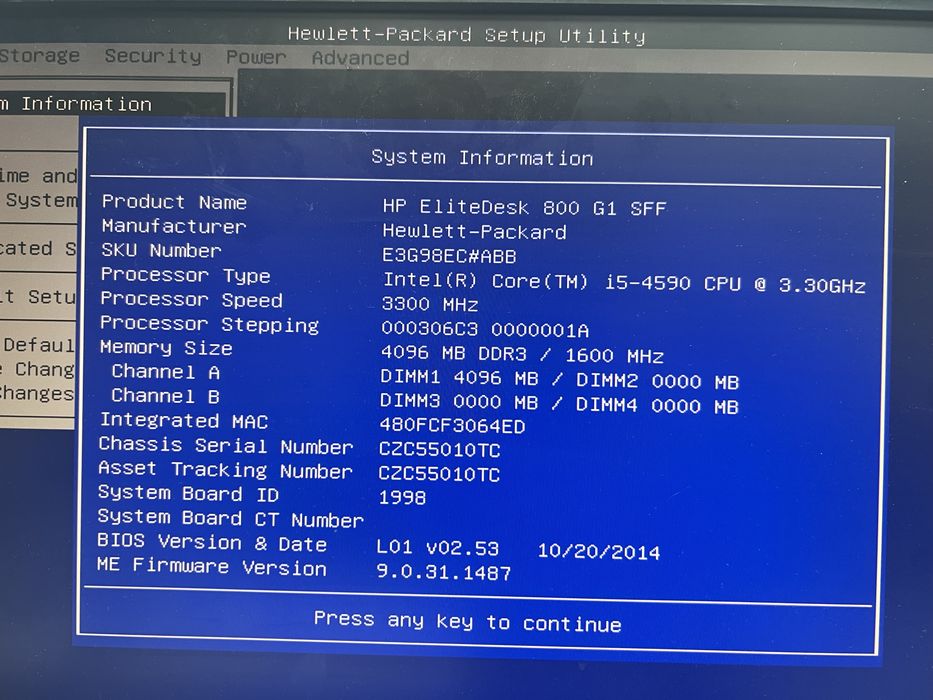Screen dimensions: 933x700
Task: Click the stepping value 000306C3 0000001A
Action: click(485, 329)
